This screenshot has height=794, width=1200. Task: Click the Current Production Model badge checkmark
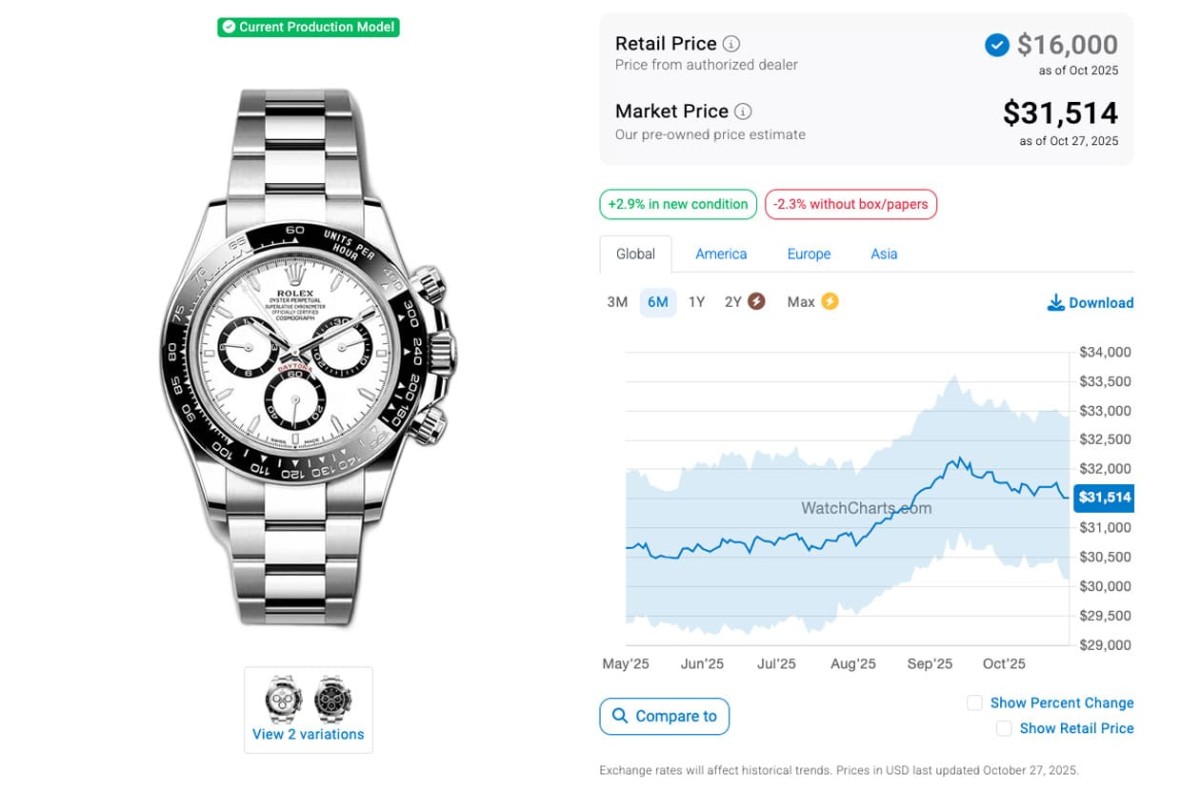click(229, 27)
